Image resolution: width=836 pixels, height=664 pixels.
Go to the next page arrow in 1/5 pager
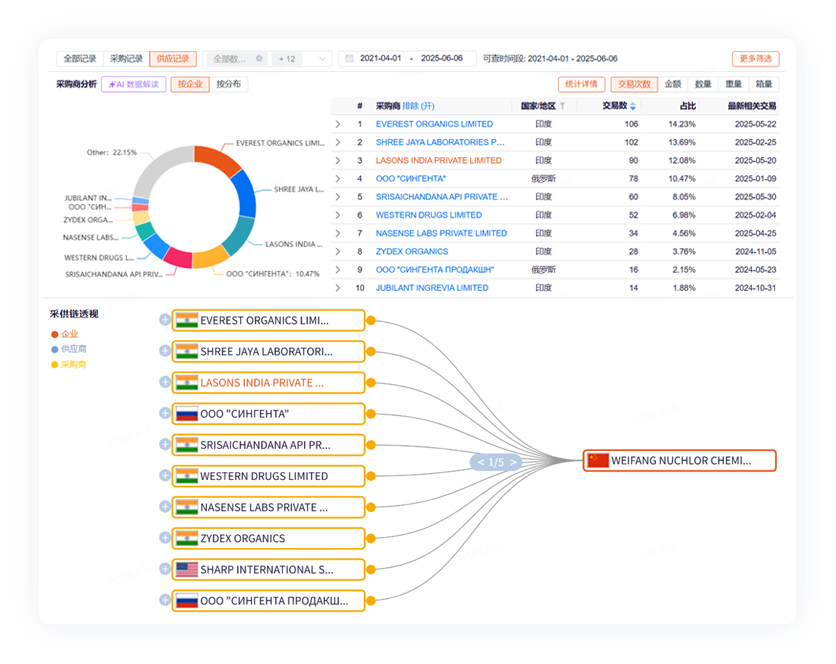click(x=511, y=462)
